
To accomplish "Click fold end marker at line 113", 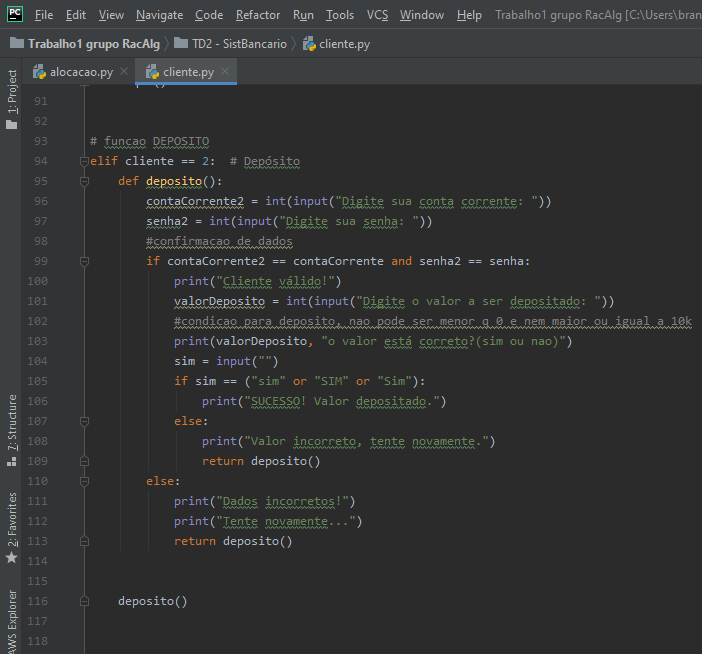I will 84,541.
